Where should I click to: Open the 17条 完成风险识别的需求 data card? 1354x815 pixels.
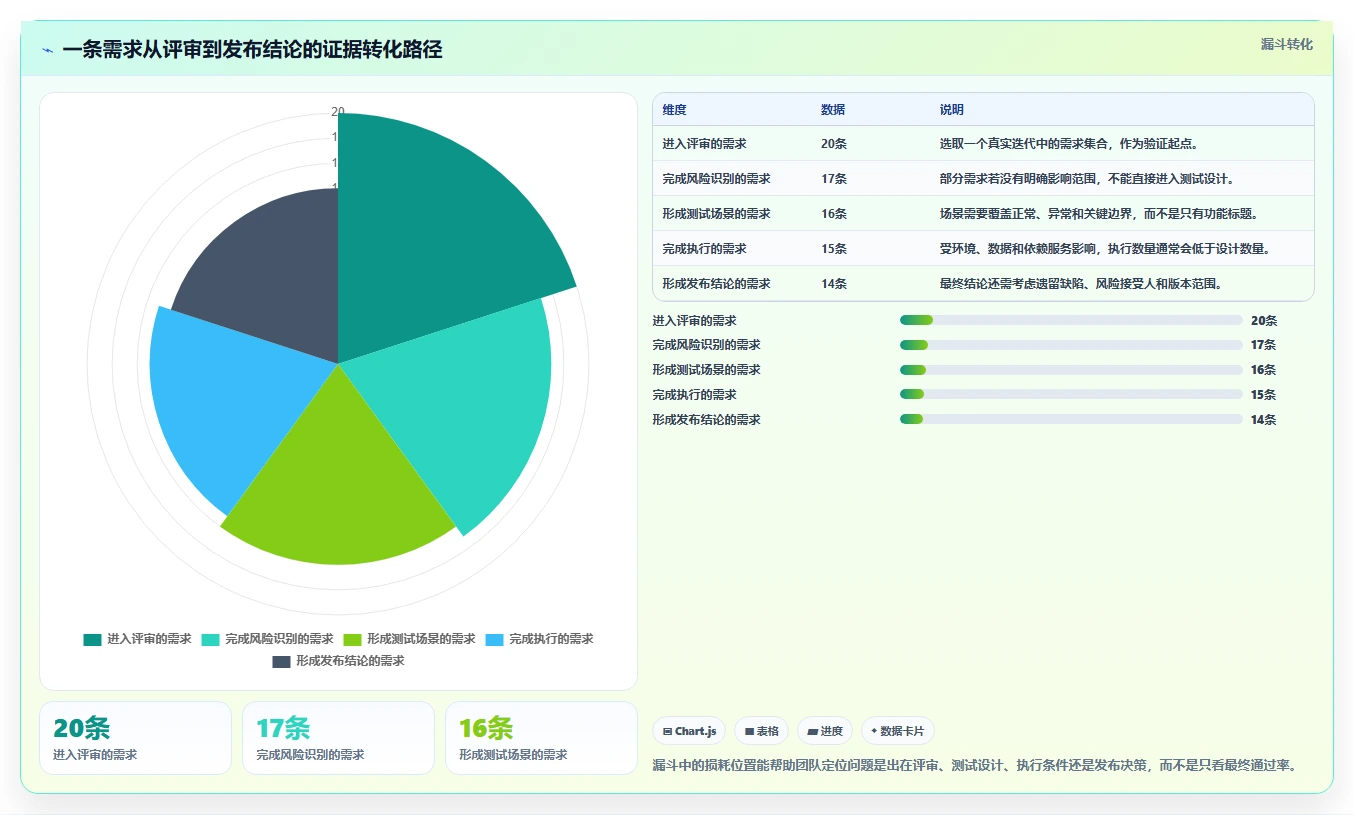(338, 738)
